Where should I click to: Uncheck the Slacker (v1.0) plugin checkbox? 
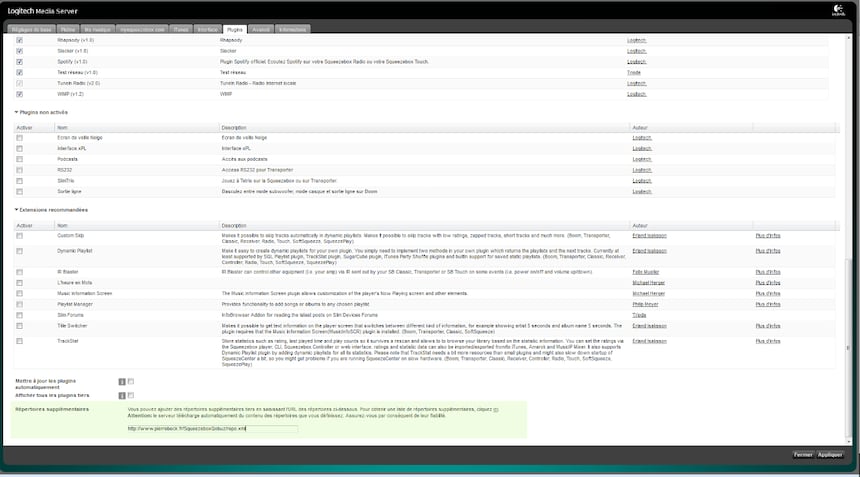coord(20,51)
